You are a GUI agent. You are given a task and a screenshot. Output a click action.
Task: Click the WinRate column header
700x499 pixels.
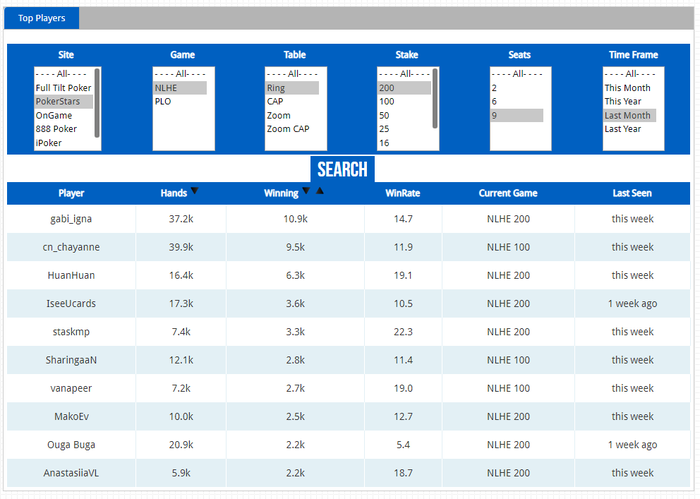pos(403,193)
